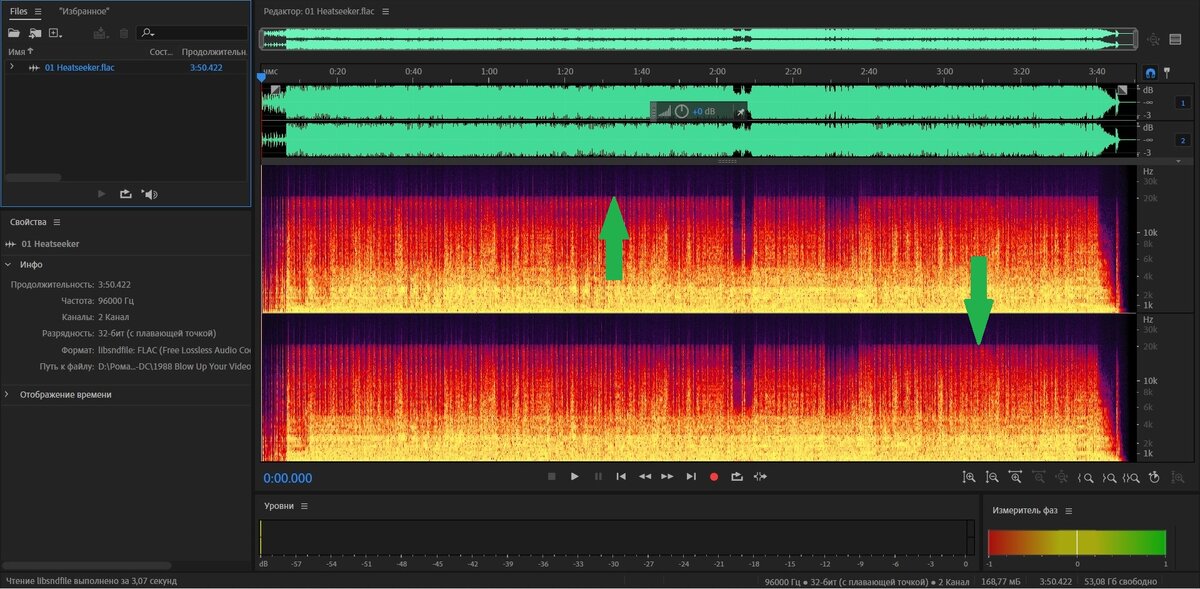Click the pin icon on the volume HUD

pos(740,112)
